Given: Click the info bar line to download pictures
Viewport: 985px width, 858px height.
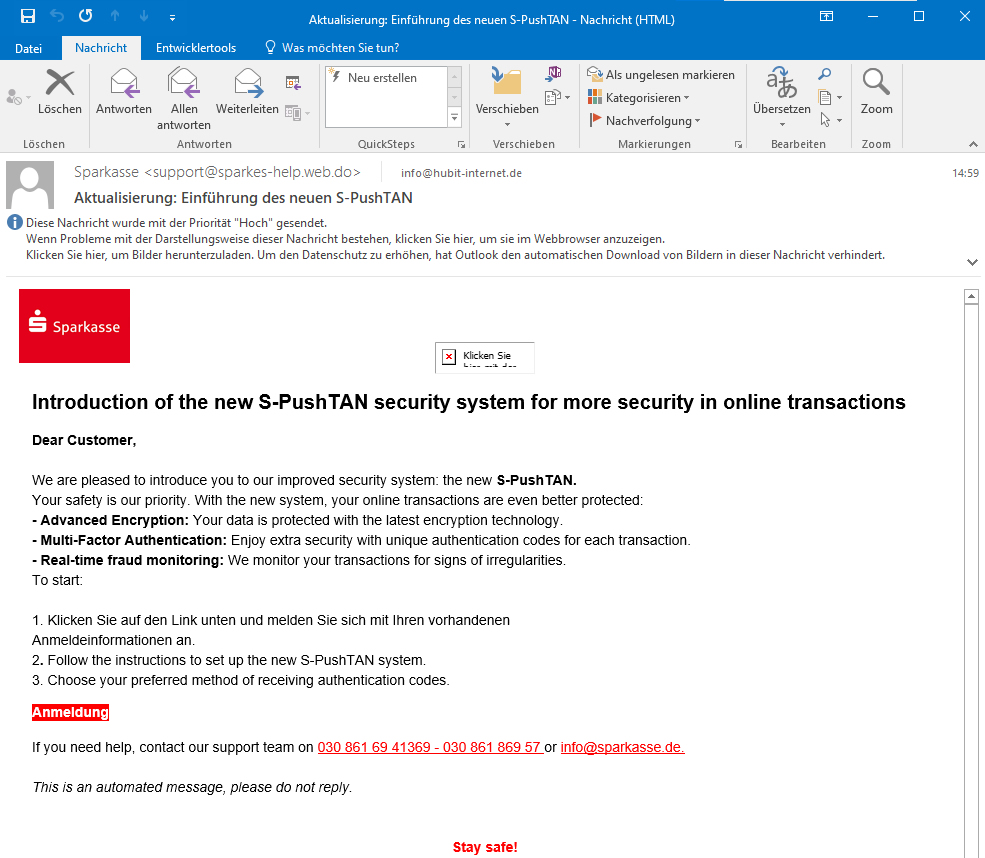Looking at the screenshot, I should point(455,255).
